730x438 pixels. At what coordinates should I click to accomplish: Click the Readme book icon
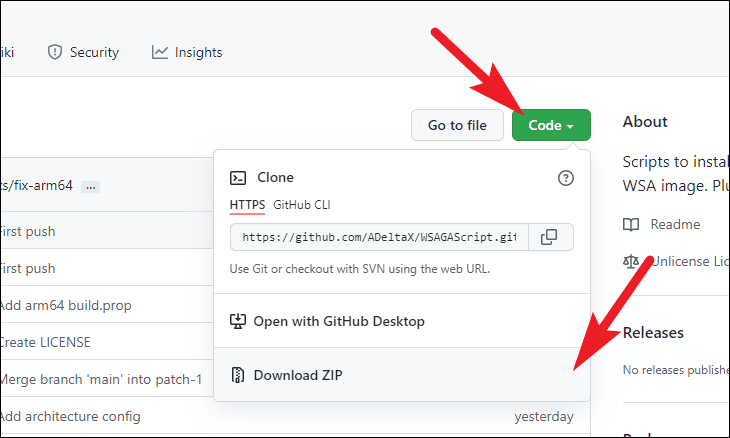click(631, 224)
